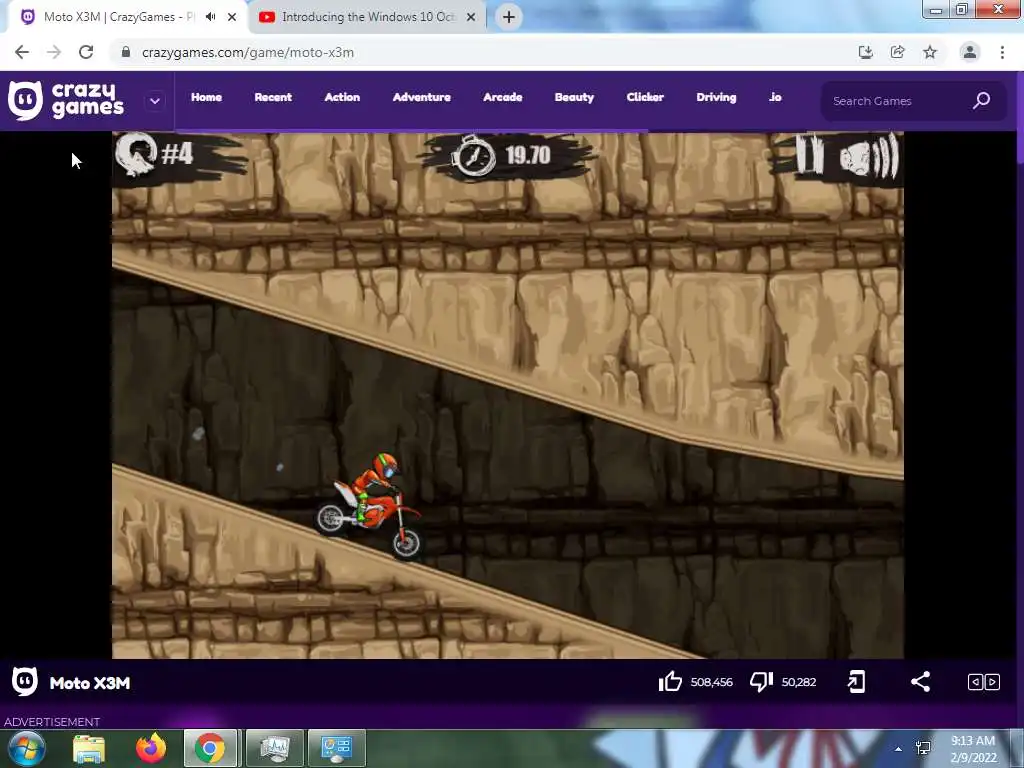
Task: Click the like count 508,456
Action: click(x=711, y=682)
